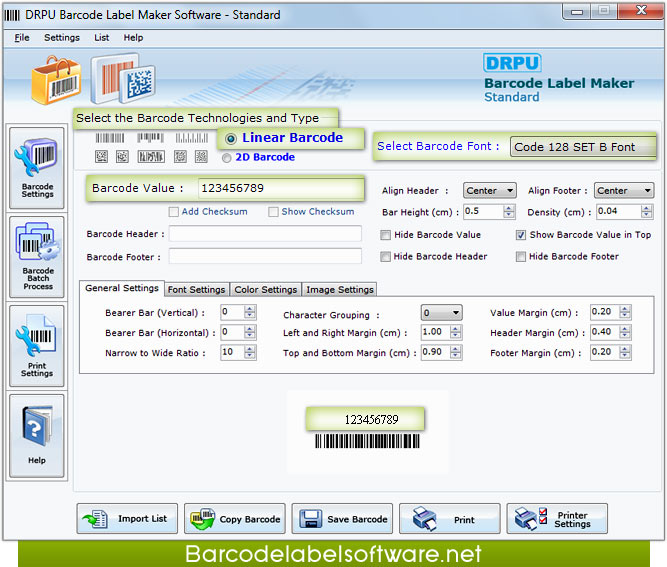Click the Barcode Value input field
The width and height of the screenshot is (667, 567).
281,188
